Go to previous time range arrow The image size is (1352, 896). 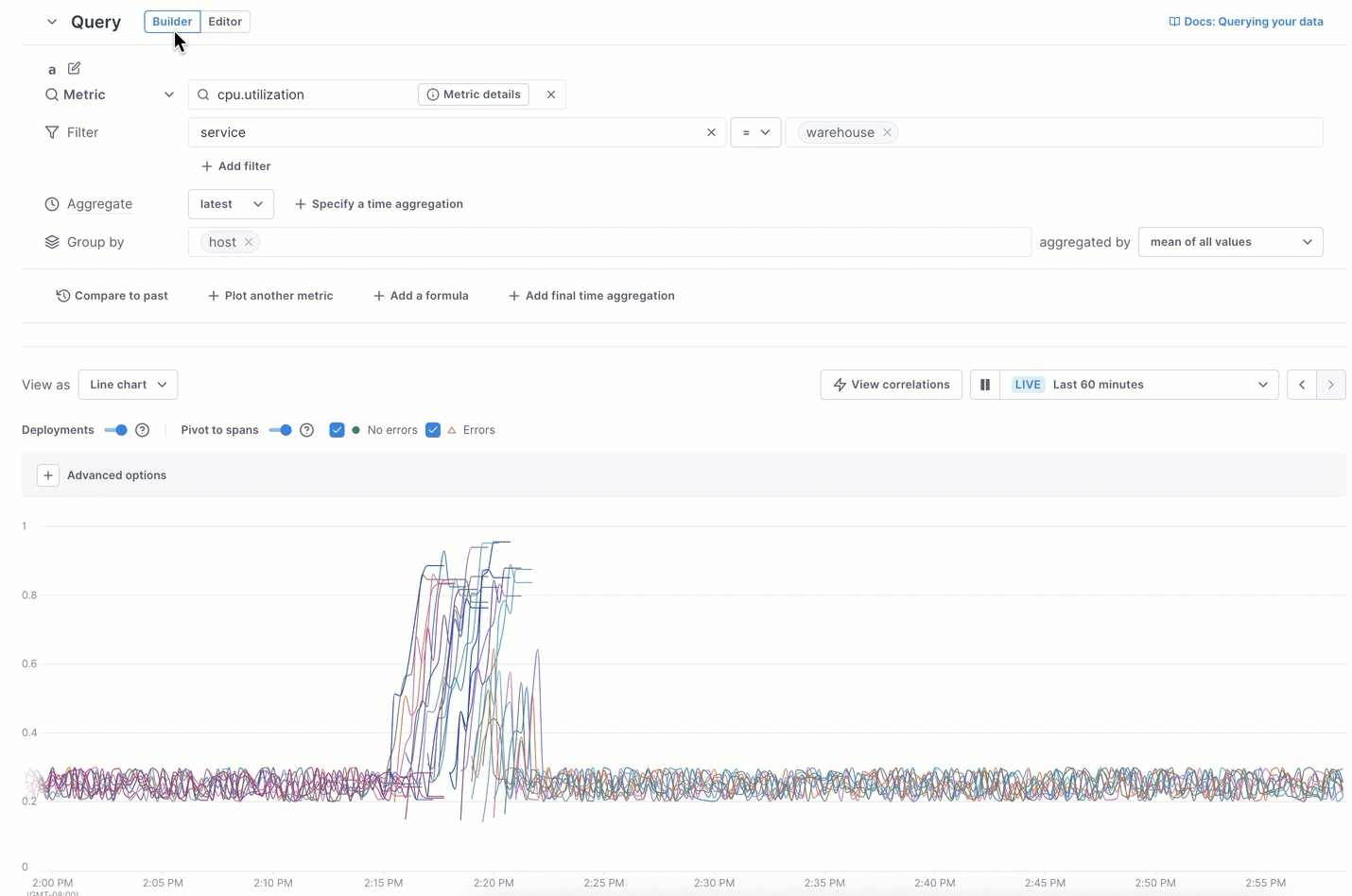click(1301, 385)
